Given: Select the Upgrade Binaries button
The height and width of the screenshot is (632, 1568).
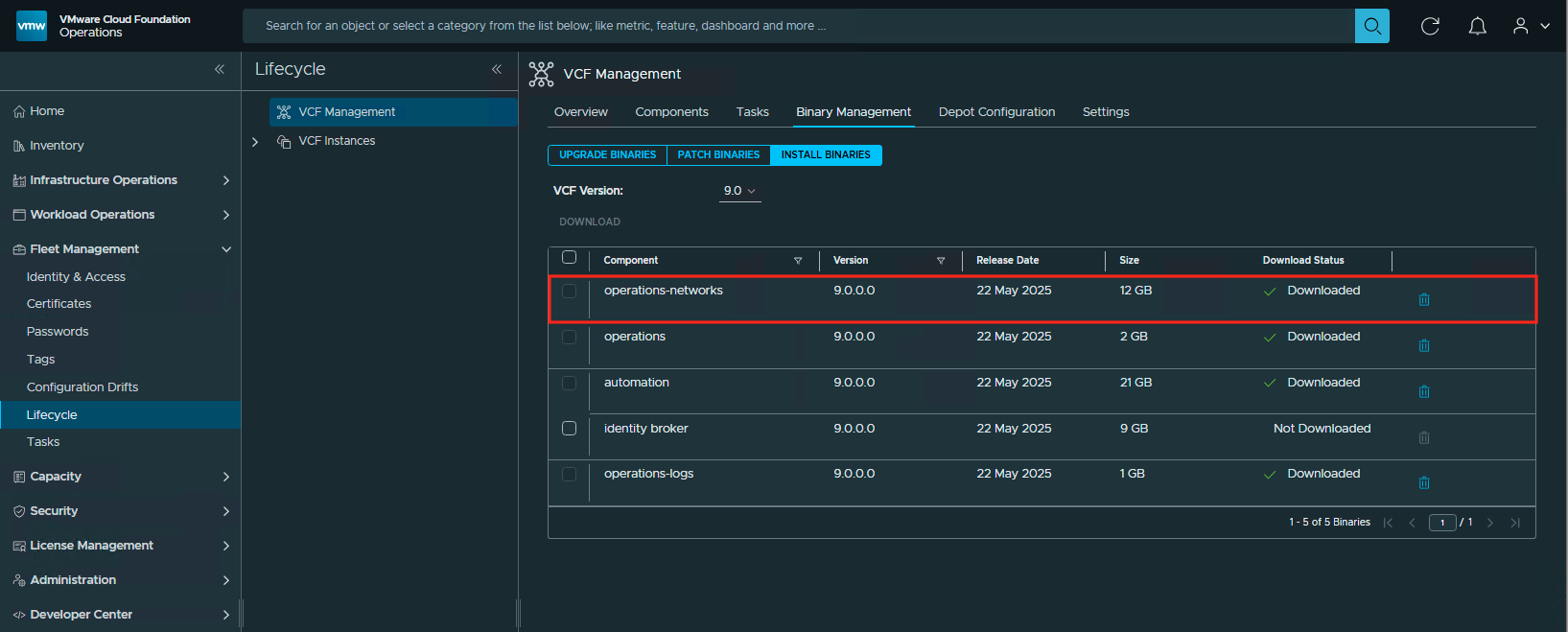Looking at the screenshot, I should (x=607, y=155).
